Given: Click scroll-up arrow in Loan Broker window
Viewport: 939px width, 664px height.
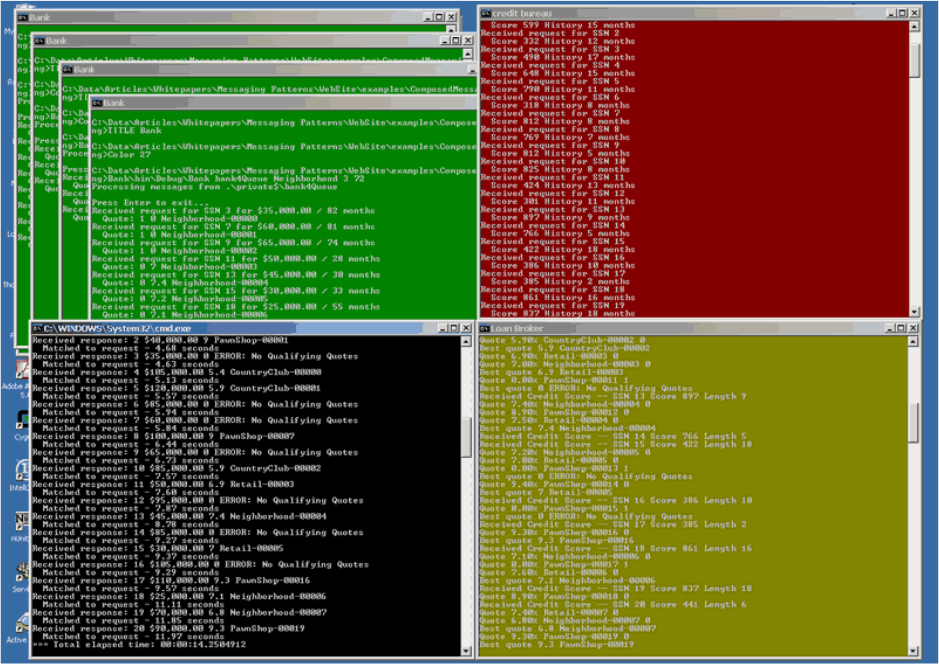Looking at the screenshot, I should pyautogui.click(x=913, y=341).
